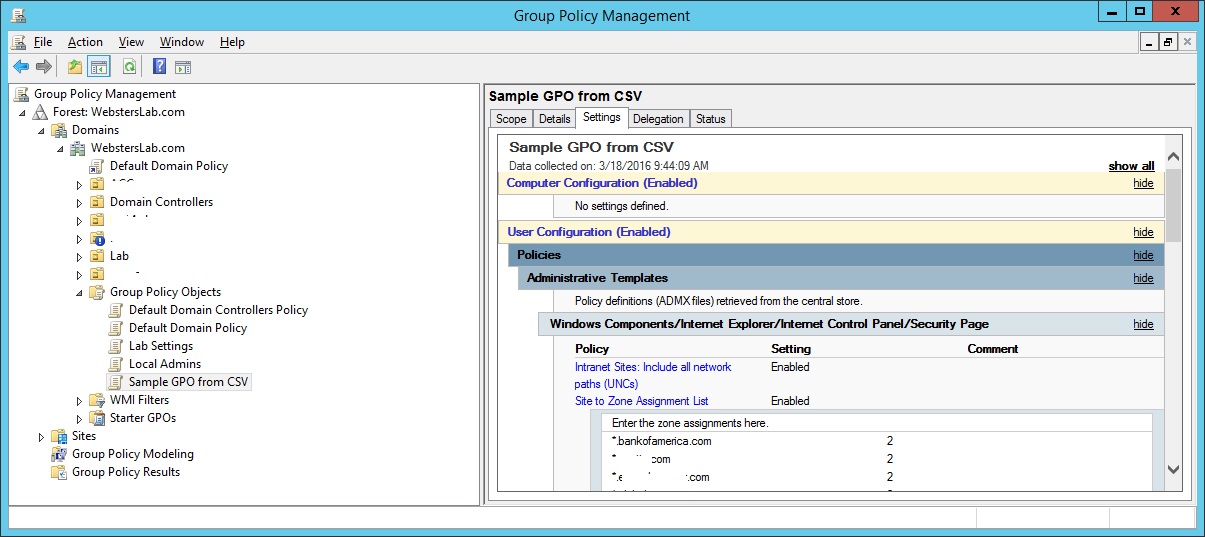
Task: Toggle Show/Hide Action Pane toolbar icon
Action: tap(183, 67)
